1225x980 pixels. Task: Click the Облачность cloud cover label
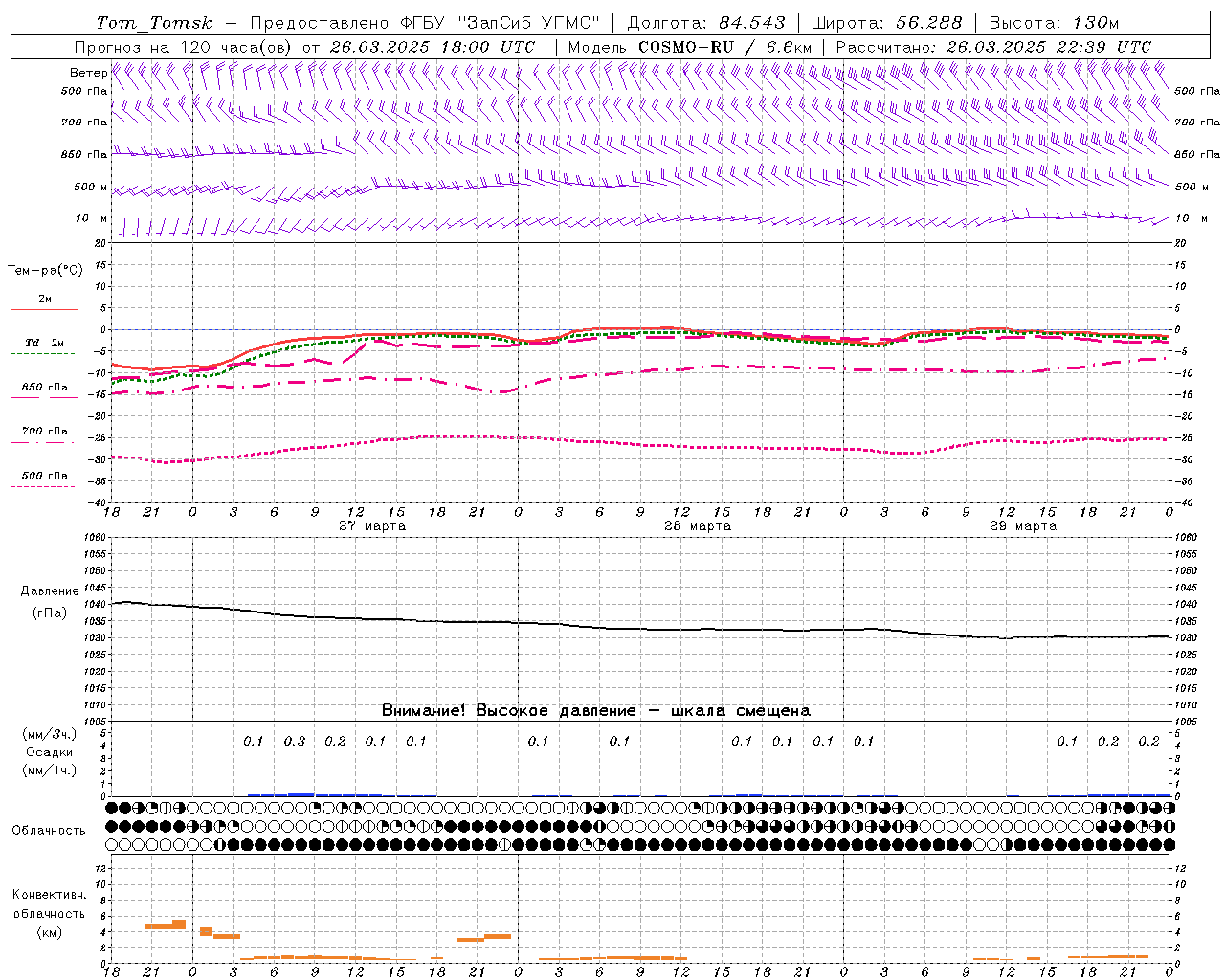tap(49, 831)
